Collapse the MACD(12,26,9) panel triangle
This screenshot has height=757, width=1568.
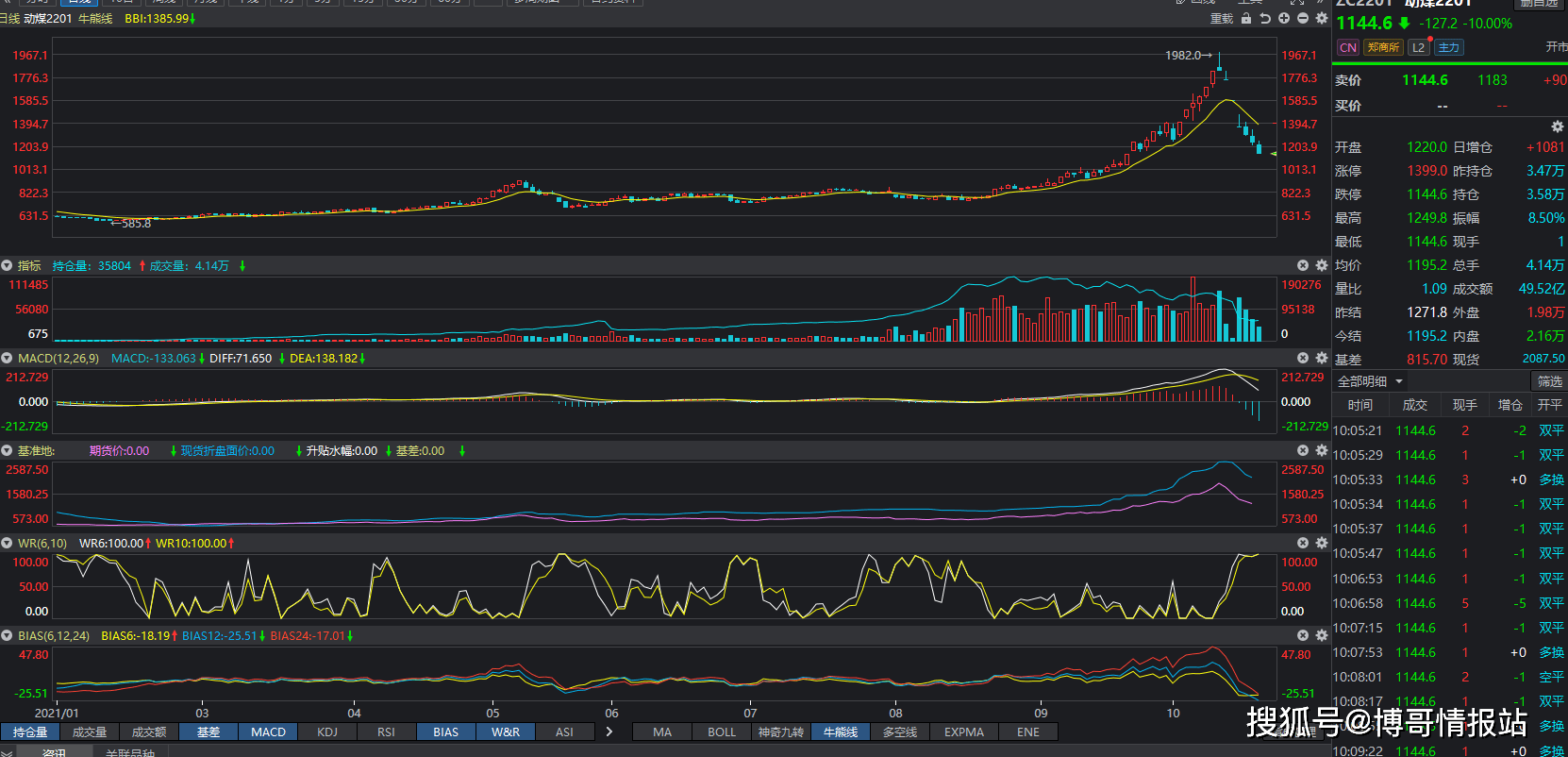(7, 359)
